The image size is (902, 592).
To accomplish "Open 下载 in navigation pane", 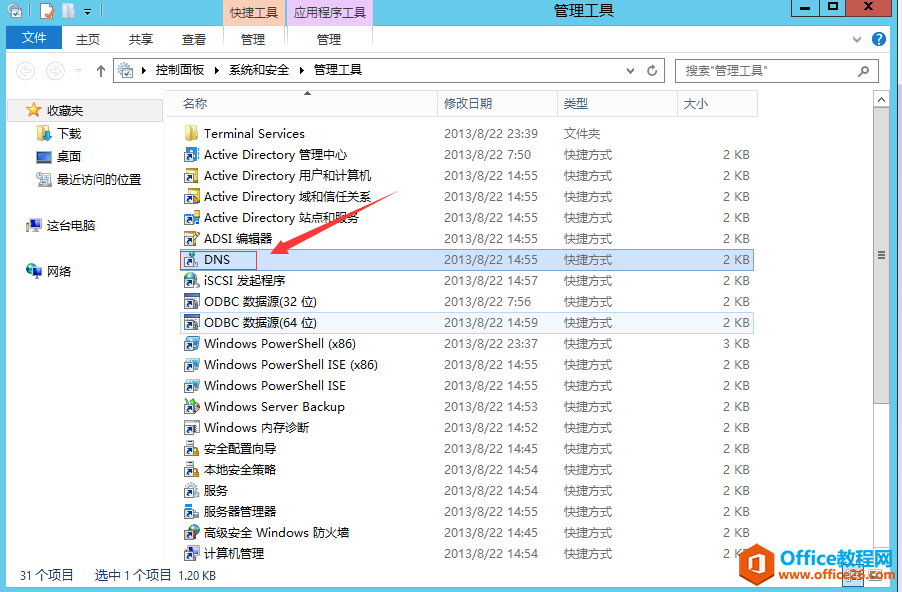I will tap(69, 133).
